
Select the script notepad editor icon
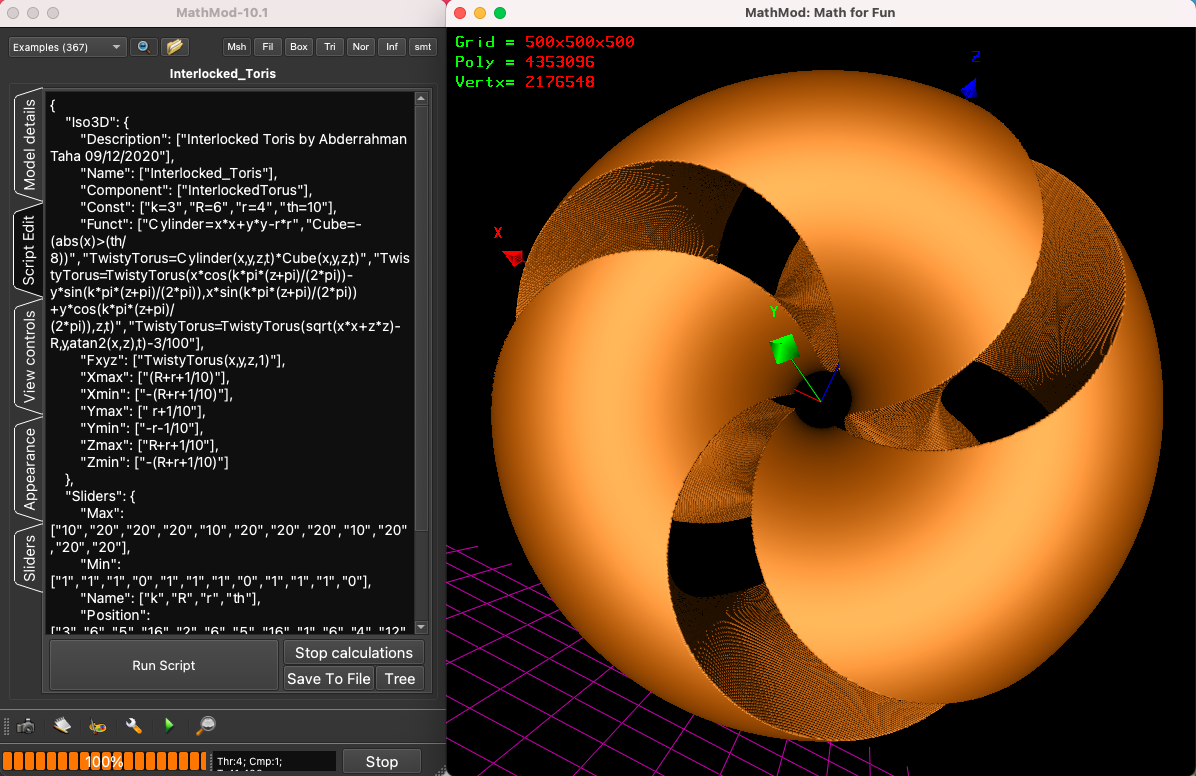pos(62,726)
